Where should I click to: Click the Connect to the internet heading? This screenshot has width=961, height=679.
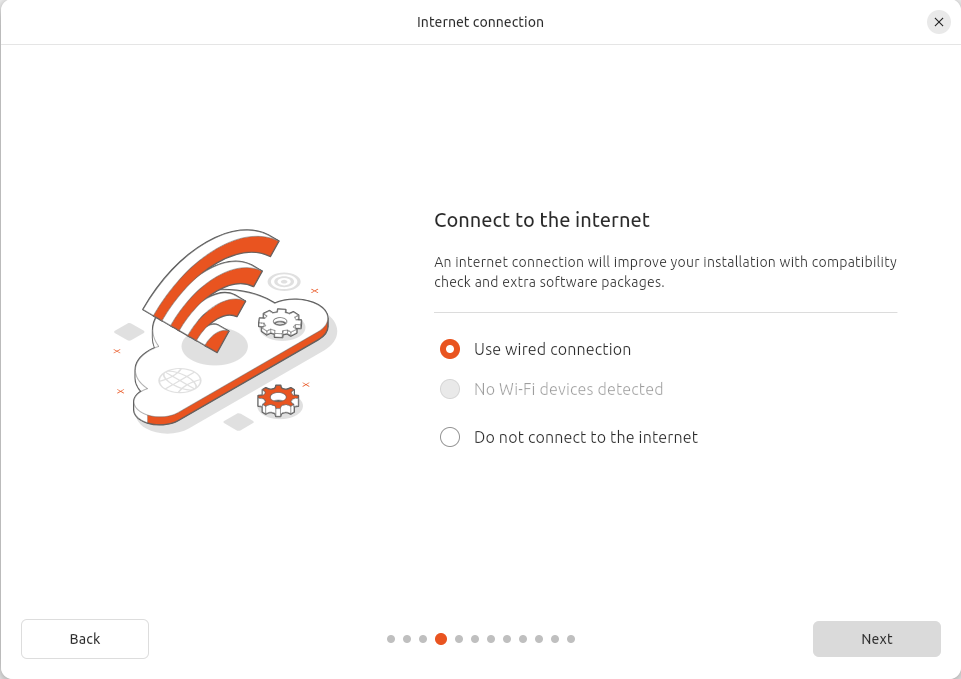click(541, 220)
